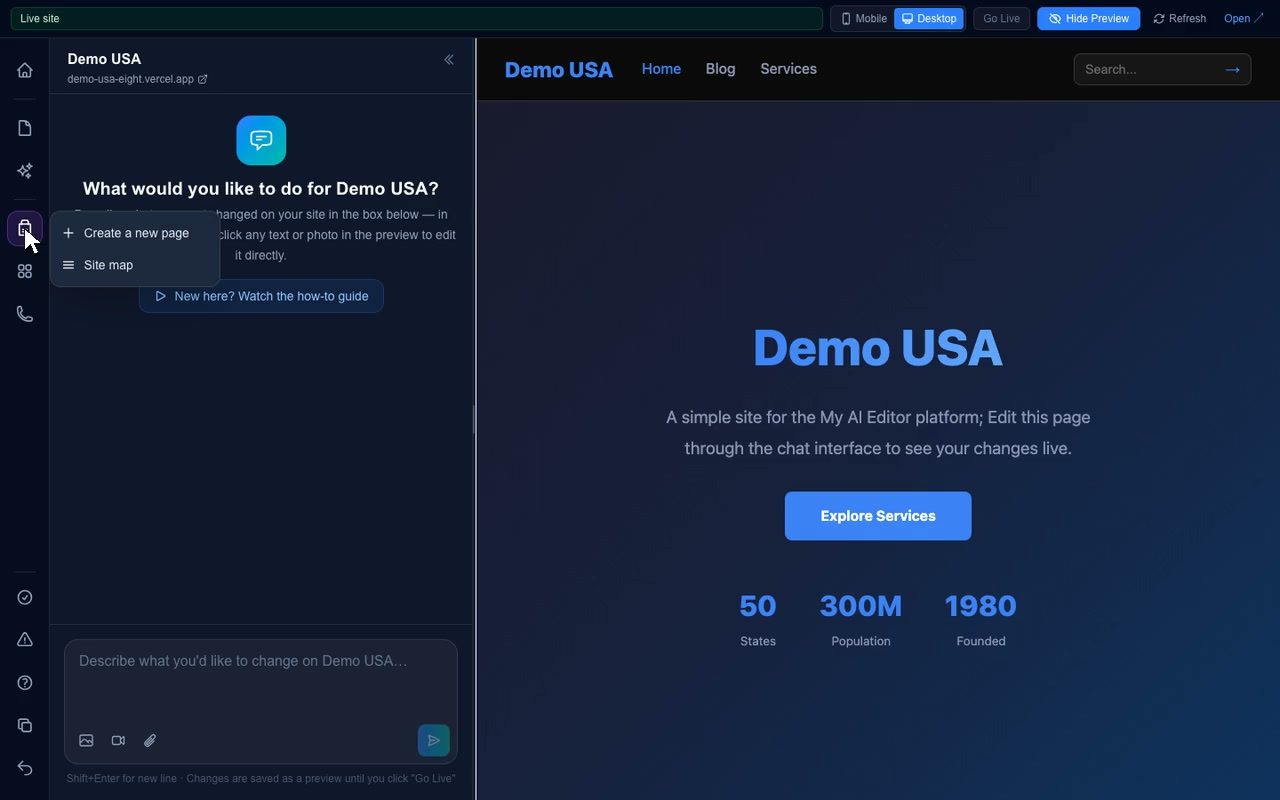Click the large Demo USA hero heading
1280x800 pixels.
[878, 348]
